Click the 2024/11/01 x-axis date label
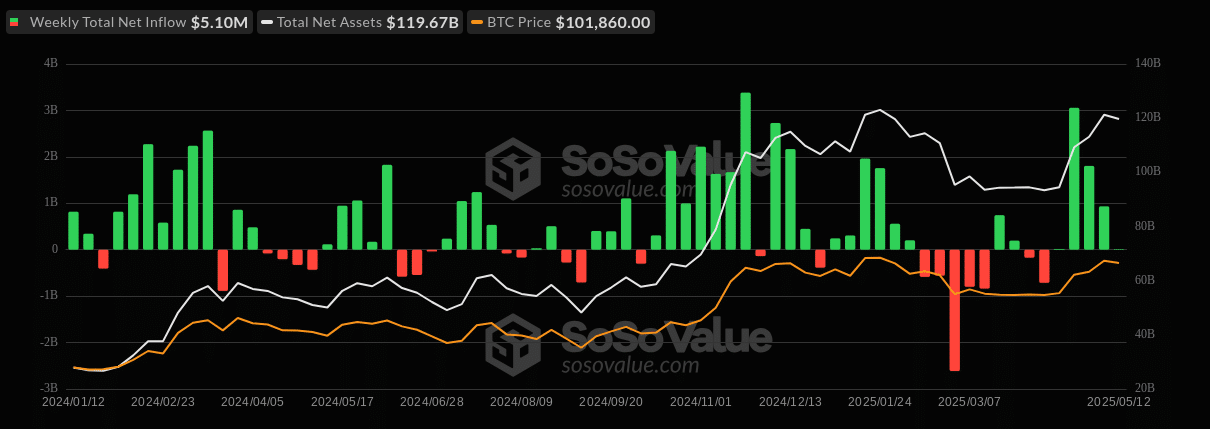 (x=700, y=401)
